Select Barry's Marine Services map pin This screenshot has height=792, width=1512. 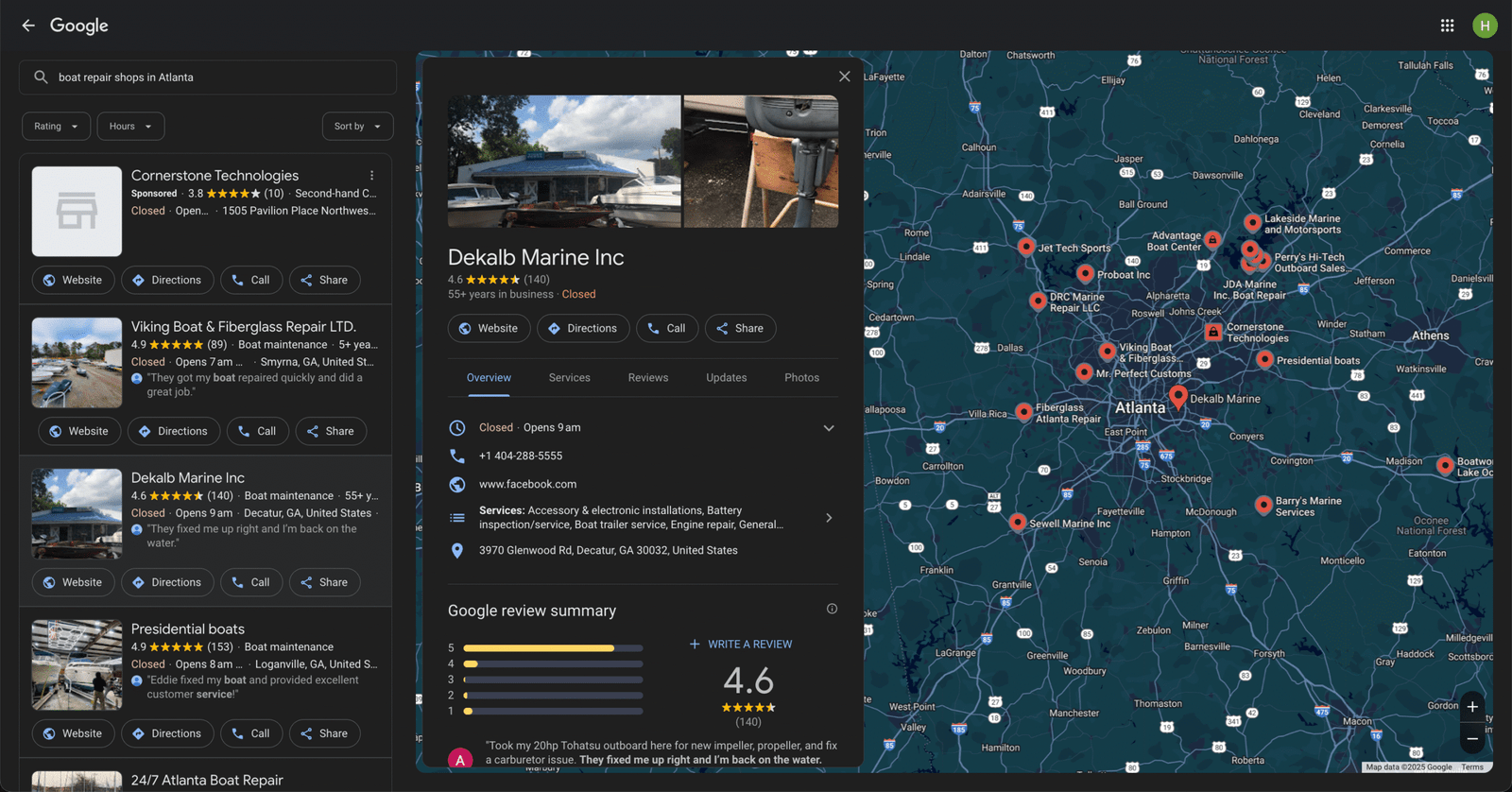(x=1263, y=505)
